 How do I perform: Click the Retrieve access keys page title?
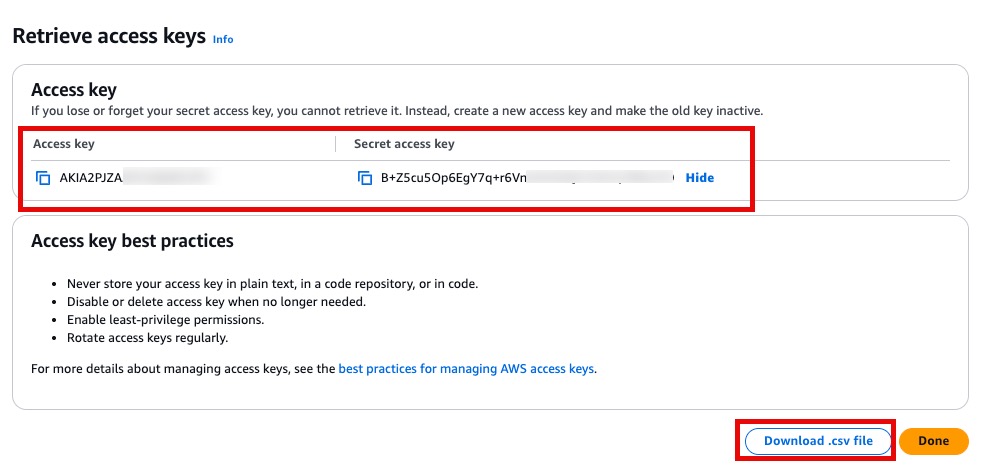click(x=109, y=36)
